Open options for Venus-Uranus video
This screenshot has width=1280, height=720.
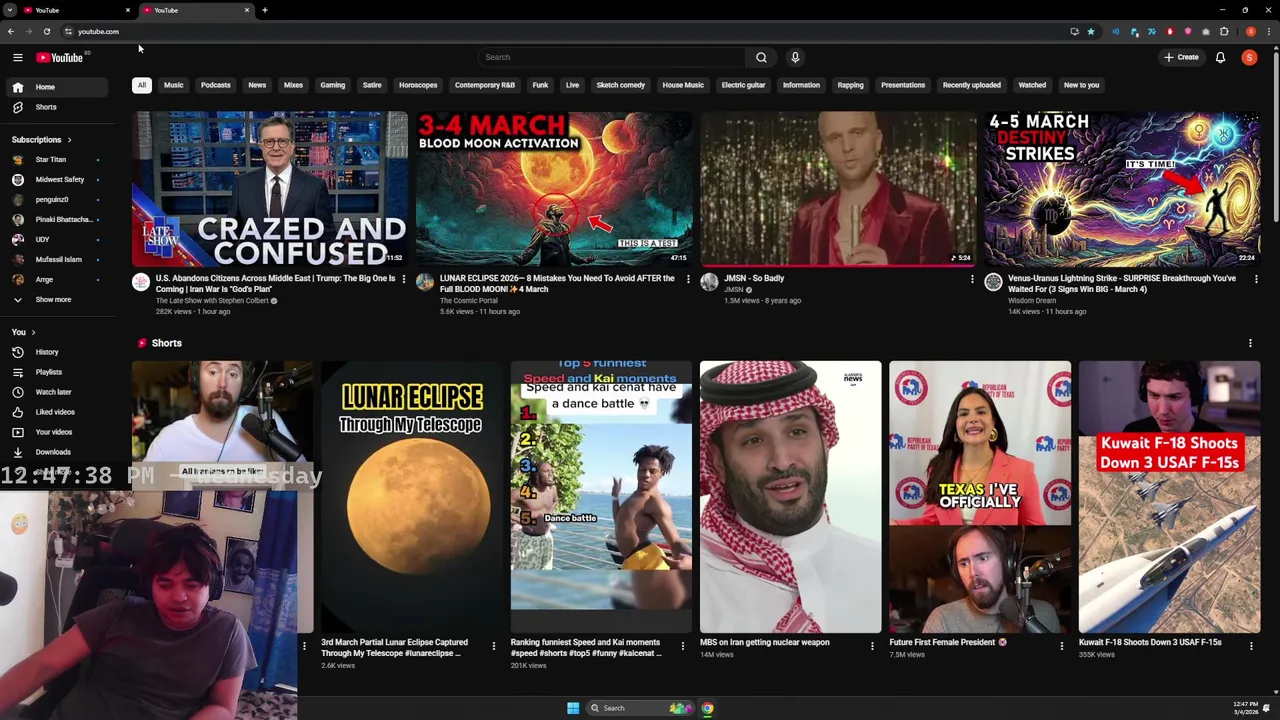click(1256, 279)
